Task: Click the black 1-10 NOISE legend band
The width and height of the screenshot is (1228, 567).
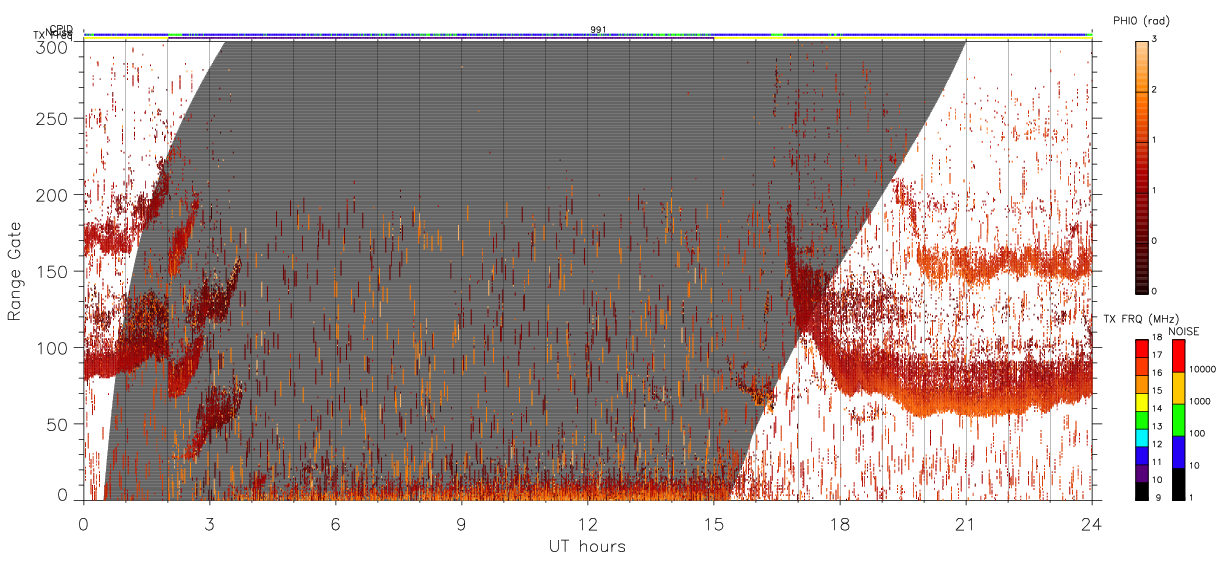Action: click(1179, 483)
